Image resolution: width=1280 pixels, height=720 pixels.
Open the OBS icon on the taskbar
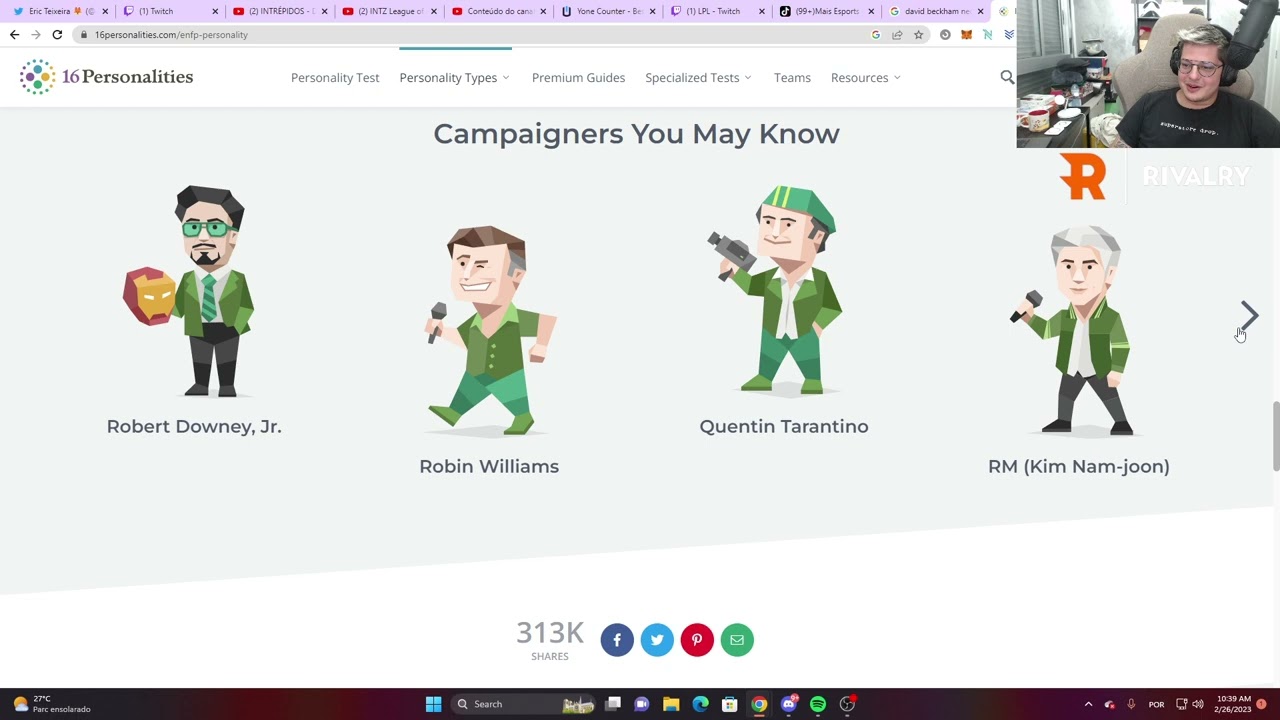[x=847, y=704]
